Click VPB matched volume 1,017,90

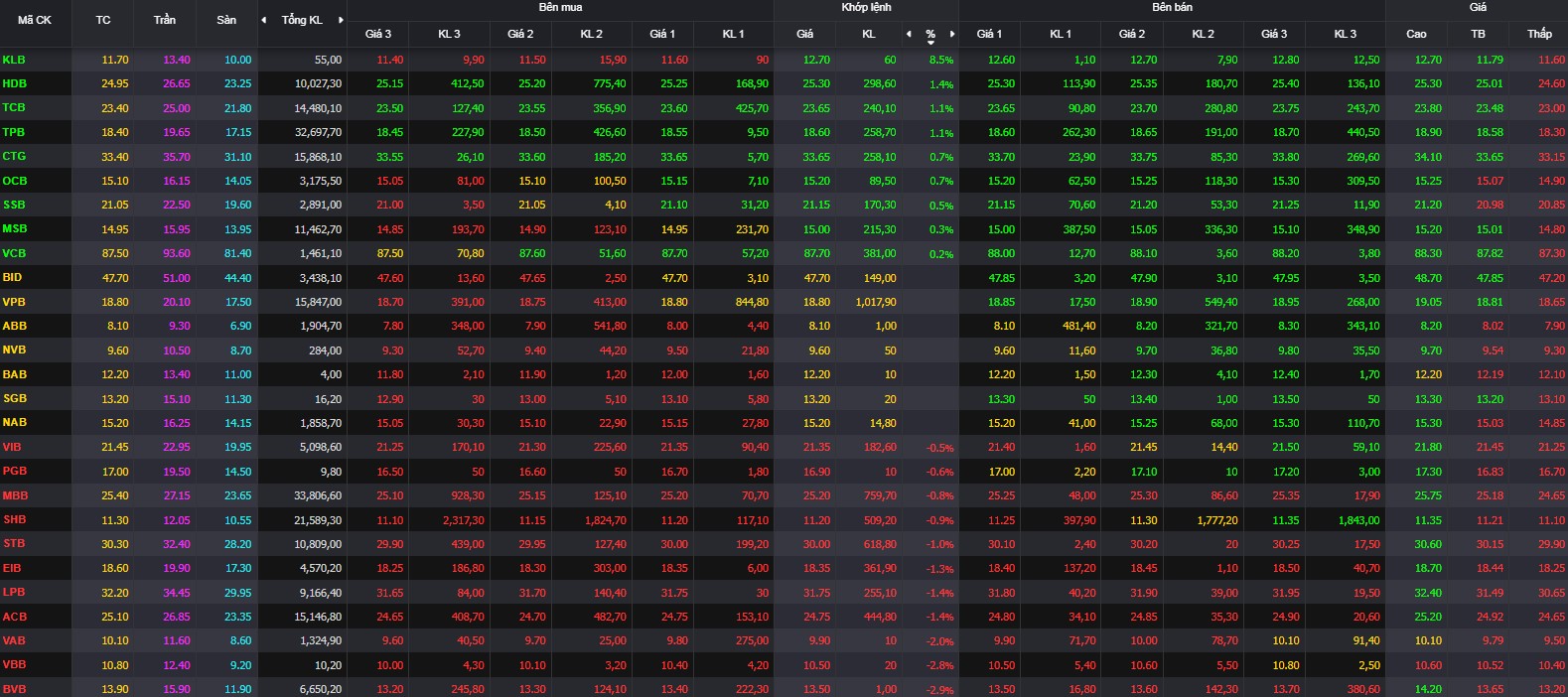pyautogui.click(x=874, y=302)
